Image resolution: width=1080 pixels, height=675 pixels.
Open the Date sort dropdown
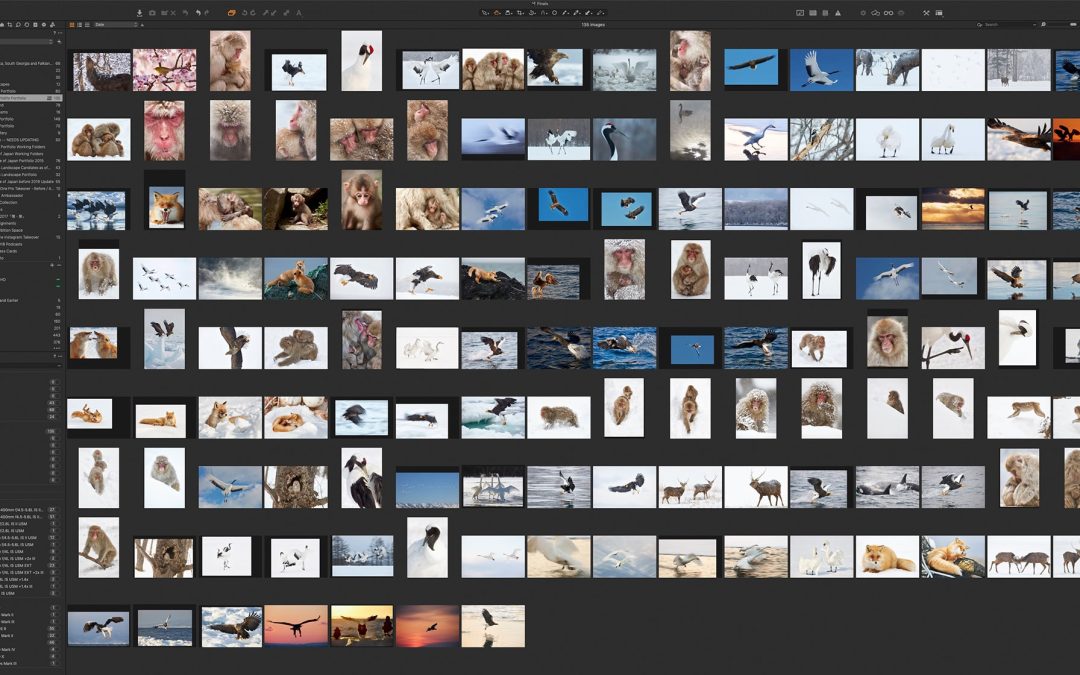(114, 24)
